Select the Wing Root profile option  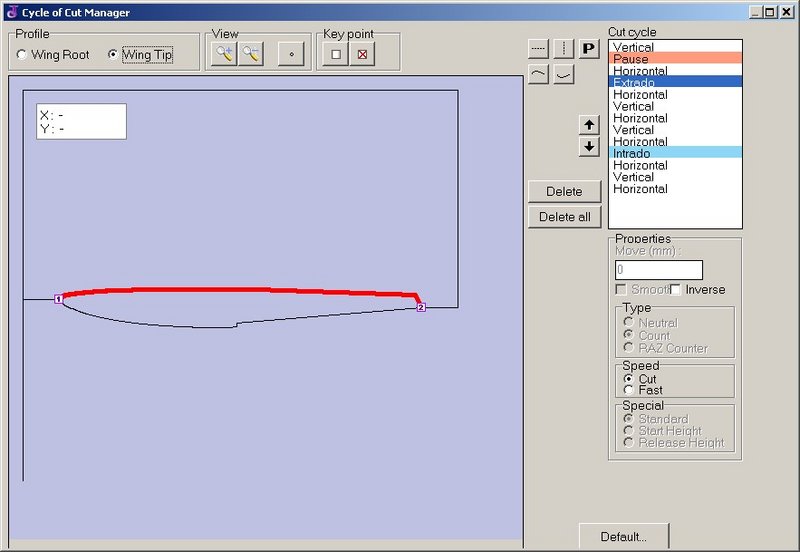pos(22,55)
